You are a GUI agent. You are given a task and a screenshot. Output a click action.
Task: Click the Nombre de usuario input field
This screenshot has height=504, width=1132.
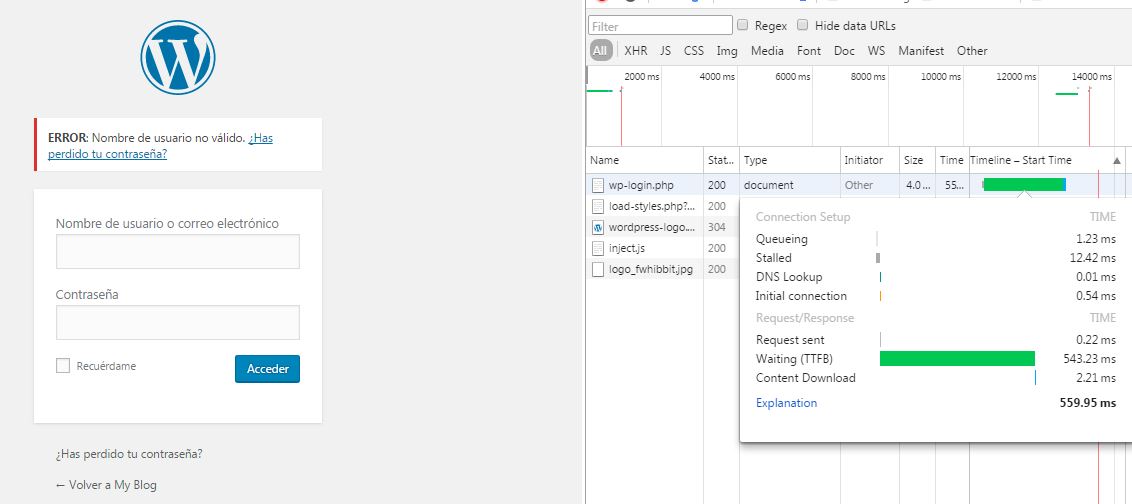click(178, 252)
